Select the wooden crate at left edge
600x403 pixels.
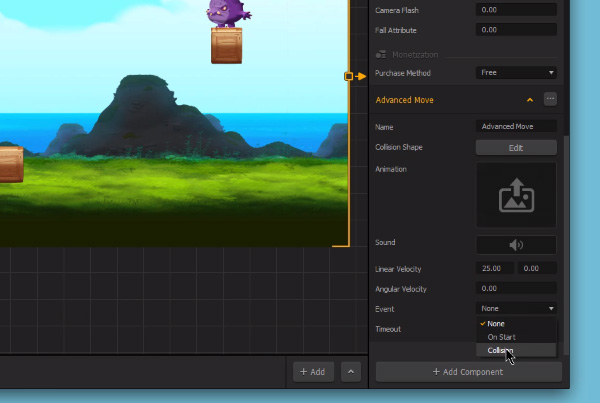coord(11,165)
